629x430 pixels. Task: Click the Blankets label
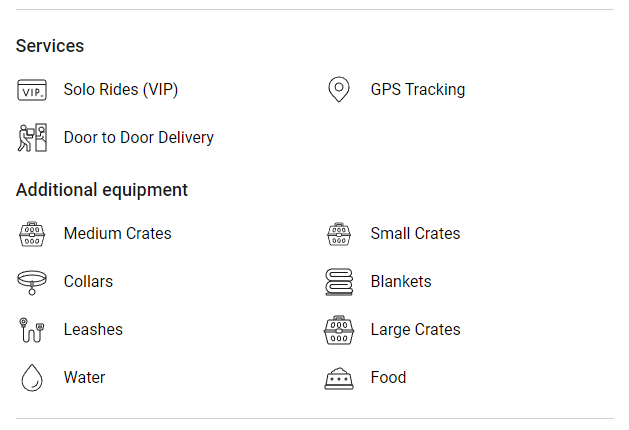[x=401, y=282]
